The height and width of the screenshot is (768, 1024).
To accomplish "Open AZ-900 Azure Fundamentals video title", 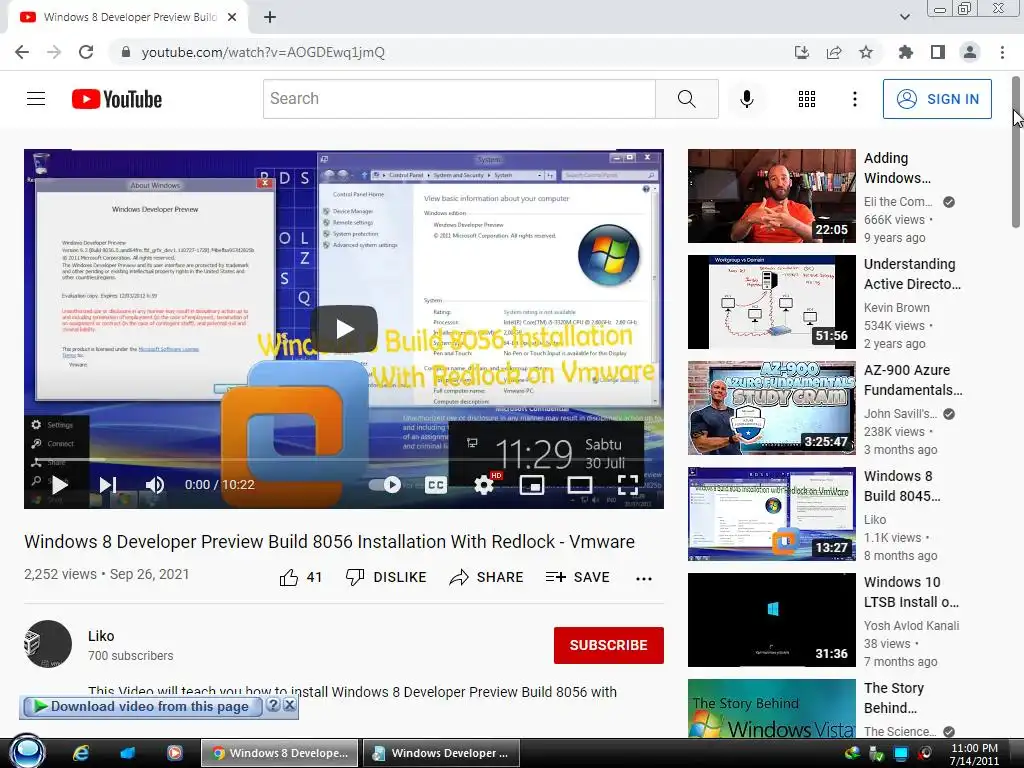I will [x=913, y=380].
